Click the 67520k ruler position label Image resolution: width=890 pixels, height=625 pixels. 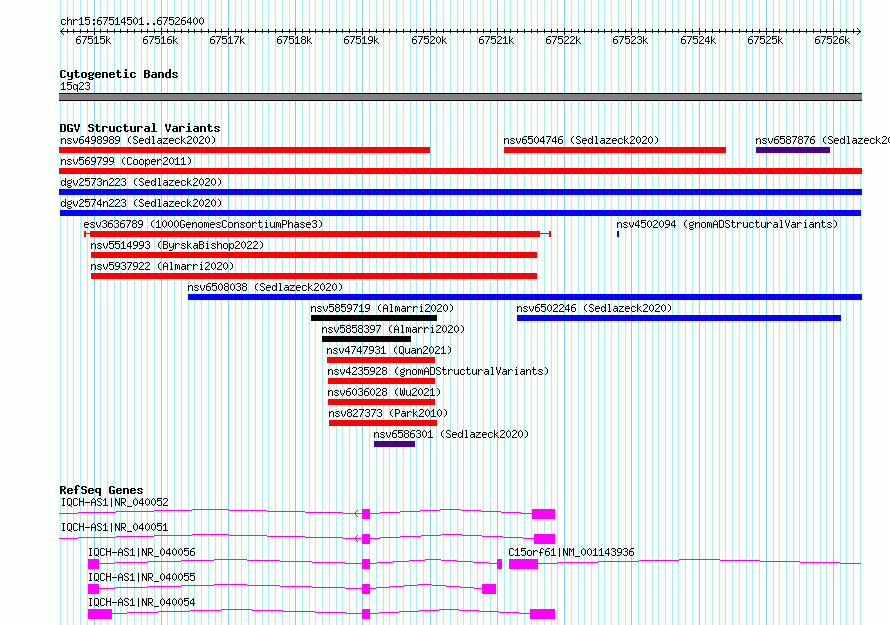[x=429, y=40]
